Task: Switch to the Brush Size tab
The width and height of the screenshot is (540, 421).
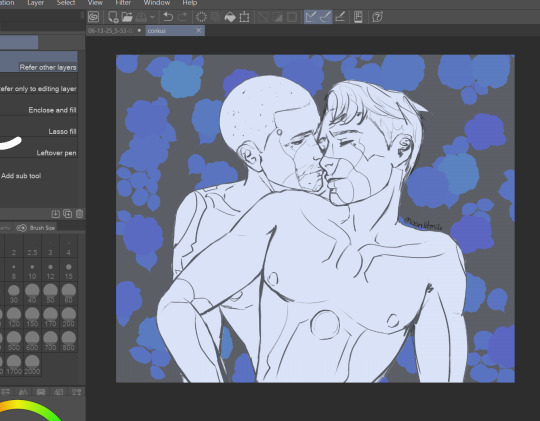Action: 36,228
